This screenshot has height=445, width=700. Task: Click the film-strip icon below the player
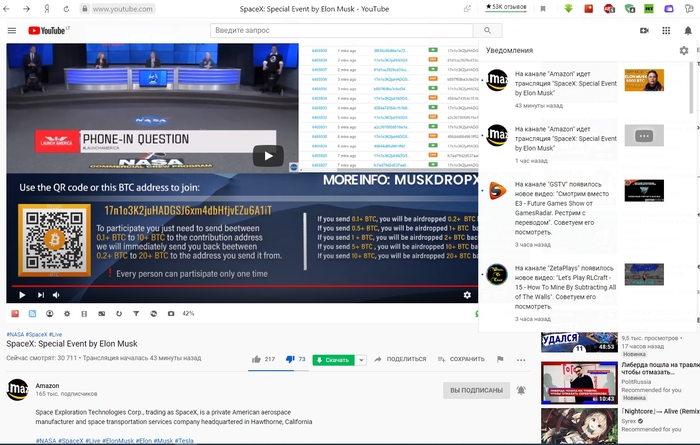pos(84,314)
